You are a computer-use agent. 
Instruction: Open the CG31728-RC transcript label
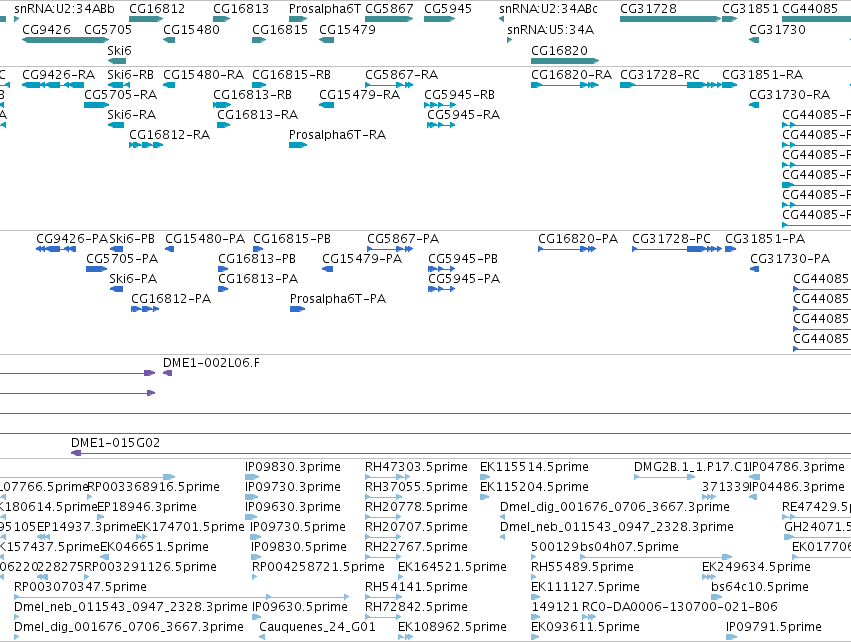click(x=660, y=74)
